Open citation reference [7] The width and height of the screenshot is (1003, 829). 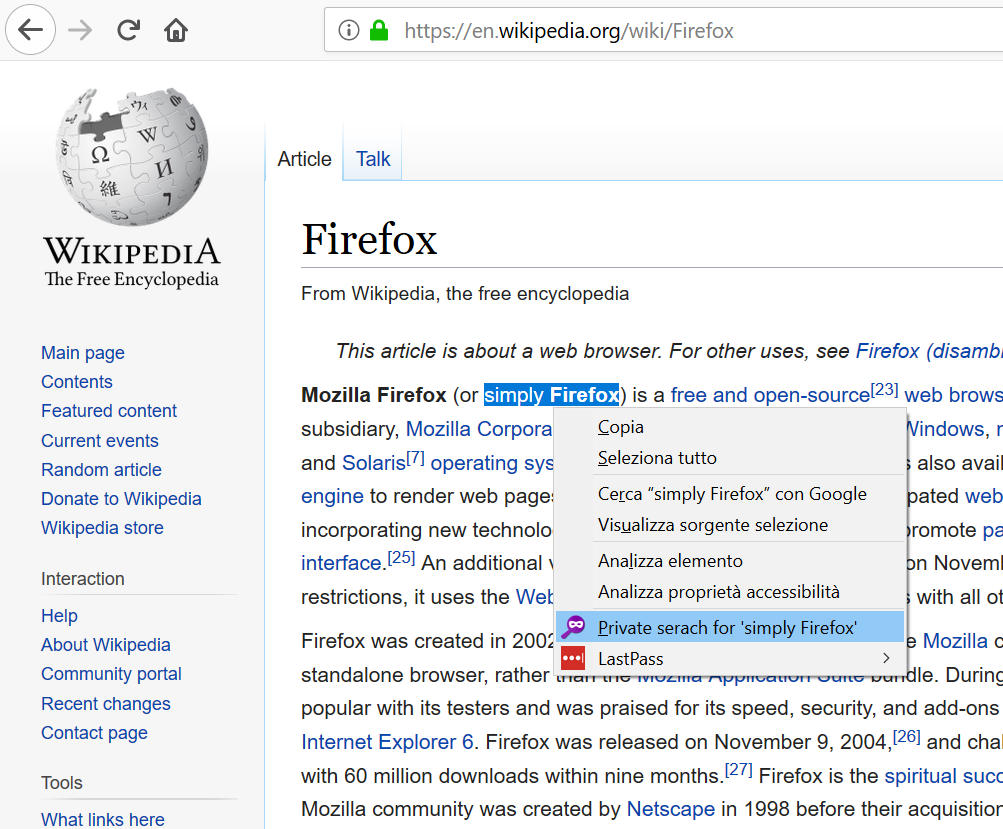click(416, 457)
